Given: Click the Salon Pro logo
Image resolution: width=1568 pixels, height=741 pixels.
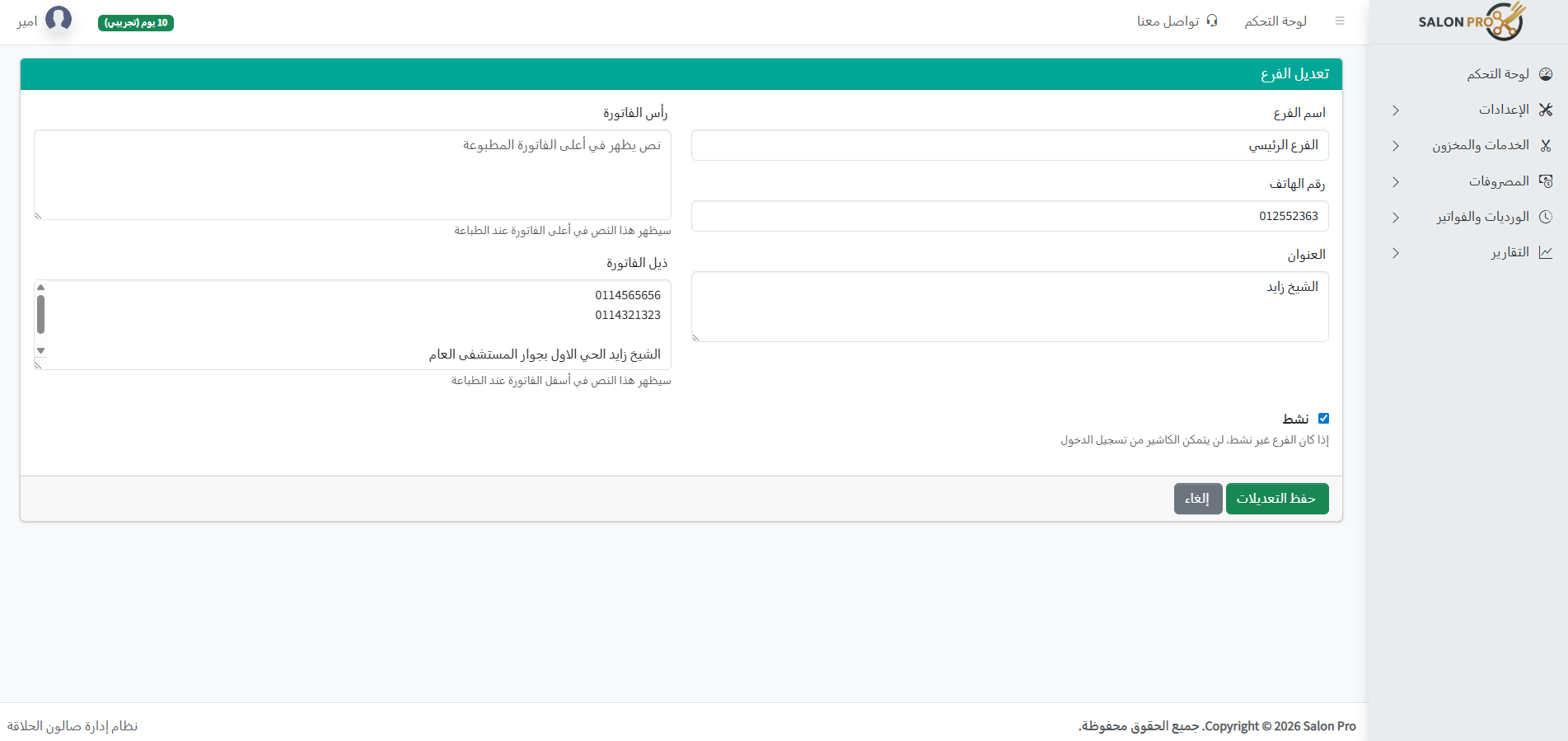Looking at the screenshot, I should coord(1472,21).
